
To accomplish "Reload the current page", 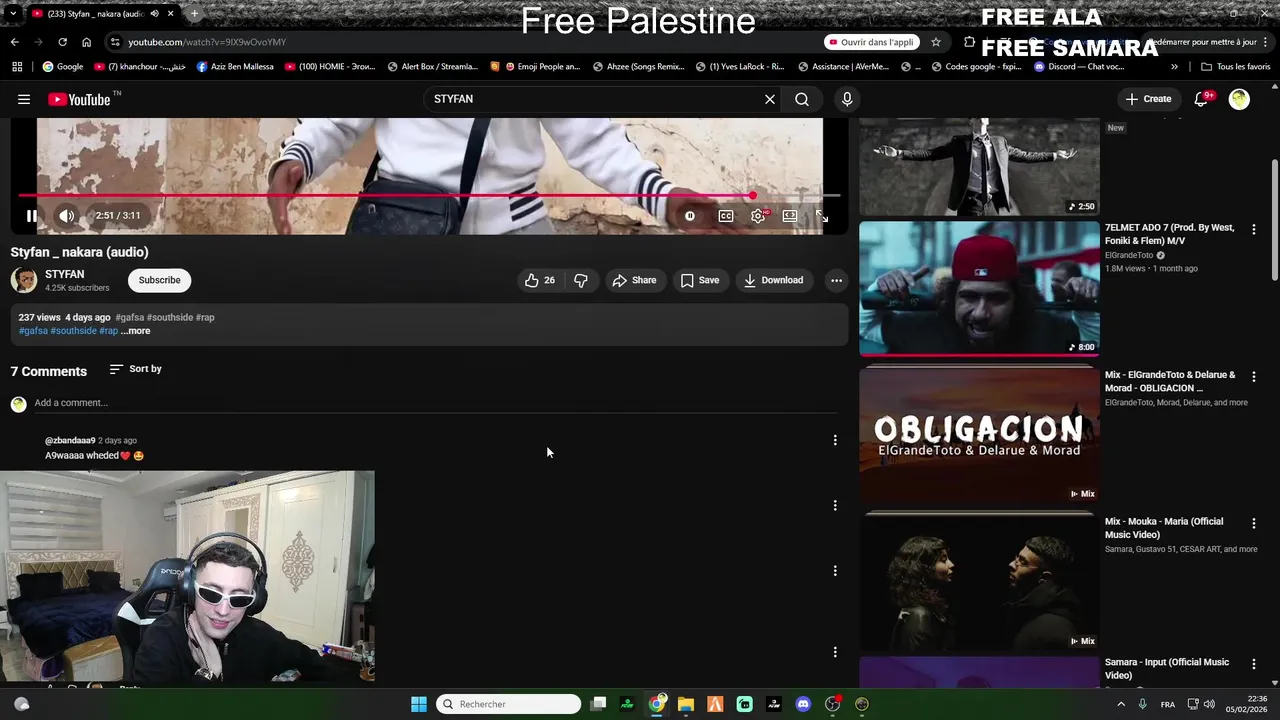I will point(62,42).
